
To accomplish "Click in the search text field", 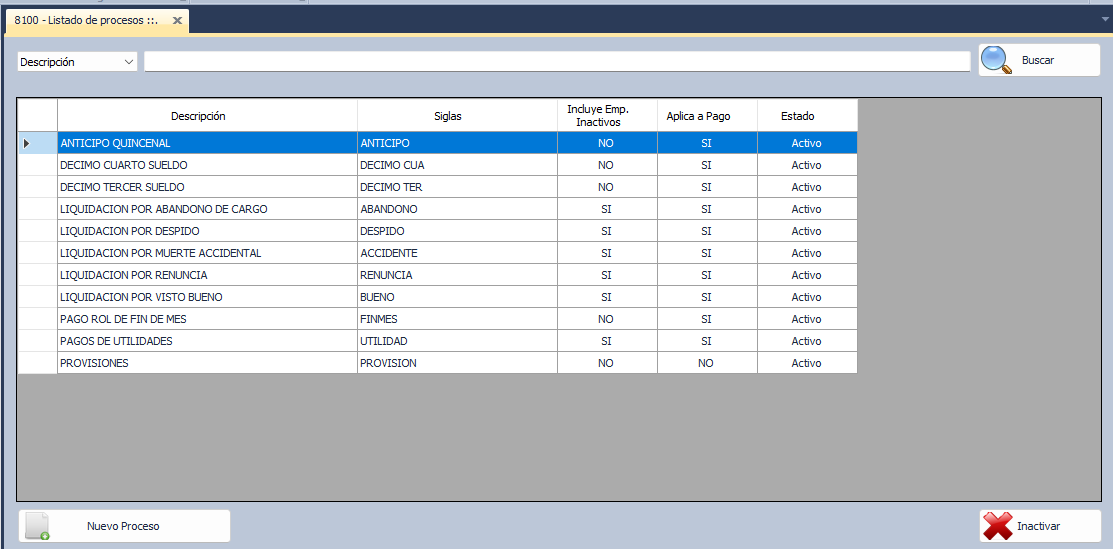I will pyautogui.click(x=556, y=62).
